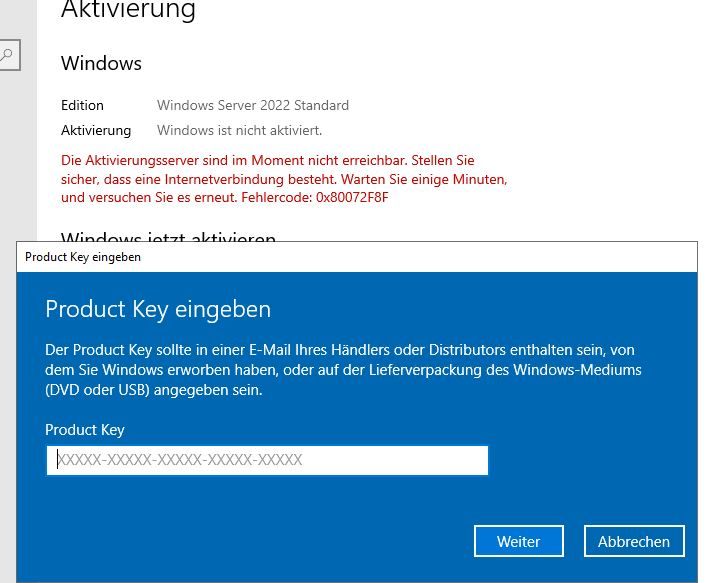The width and height of the screenshot is (719, 583).
Task: Open the search magnifier icon in sidebar
Action: [x=8, y=55]
